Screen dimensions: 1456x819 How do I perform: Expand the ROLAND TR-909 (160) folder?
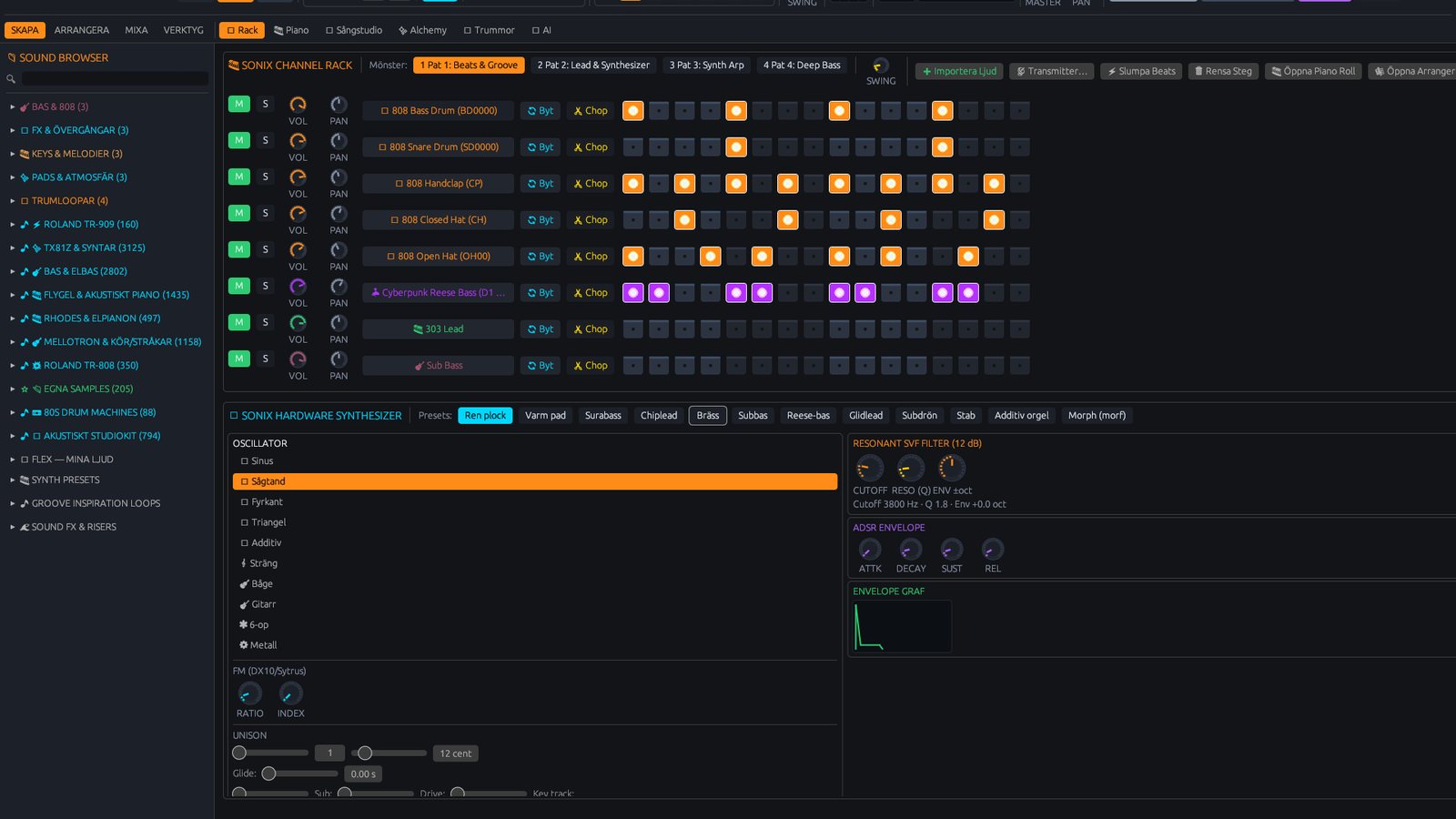click(x=13, y=224)
